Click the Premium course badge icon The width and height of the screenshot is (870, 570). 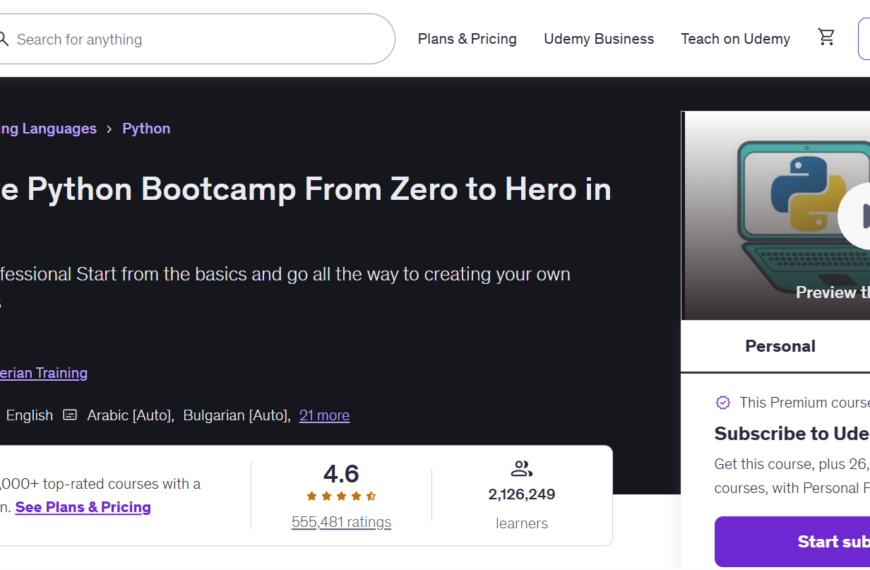tap(723, 402)
